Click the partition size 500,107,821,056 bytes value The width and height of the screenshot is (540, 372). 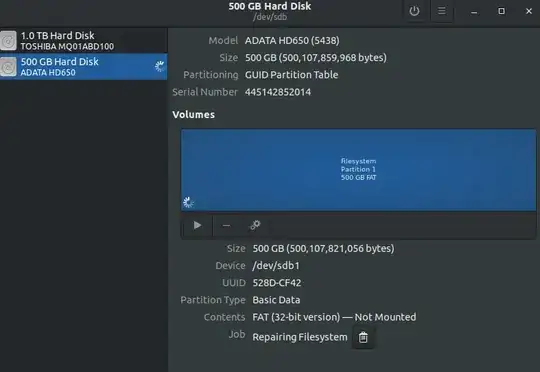coord(323,248)
